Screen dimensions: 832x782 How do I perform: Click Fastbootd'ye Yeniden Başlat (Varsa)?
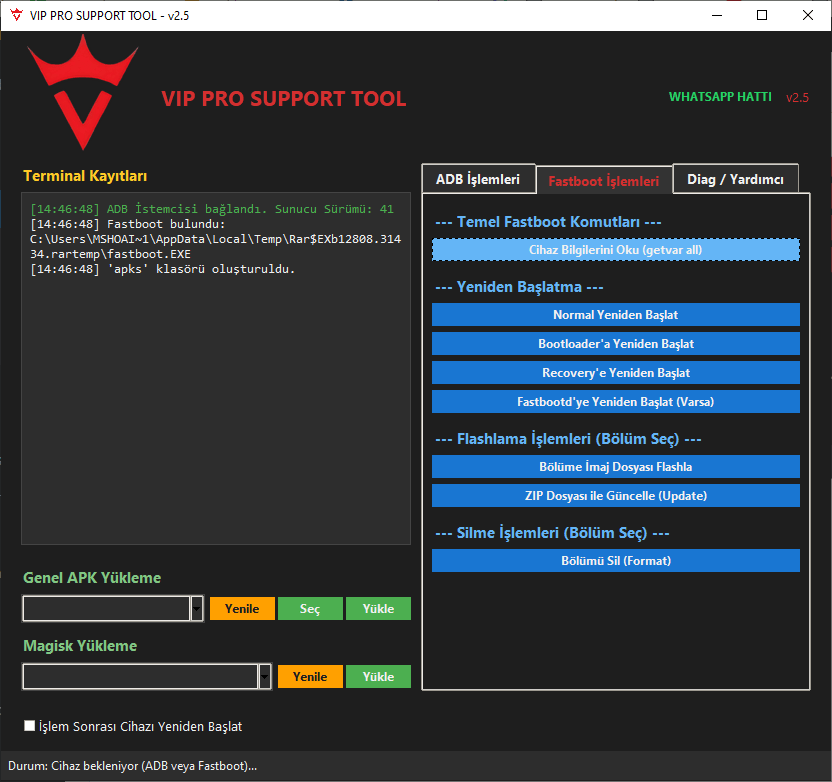(615, 401)
